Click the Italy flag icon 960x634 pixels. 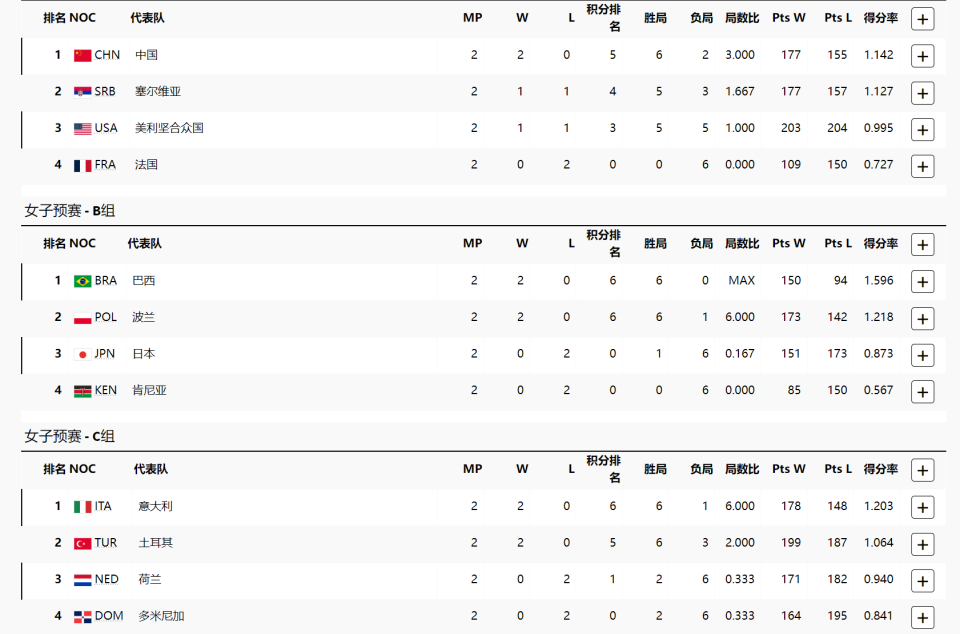[82, 507]
